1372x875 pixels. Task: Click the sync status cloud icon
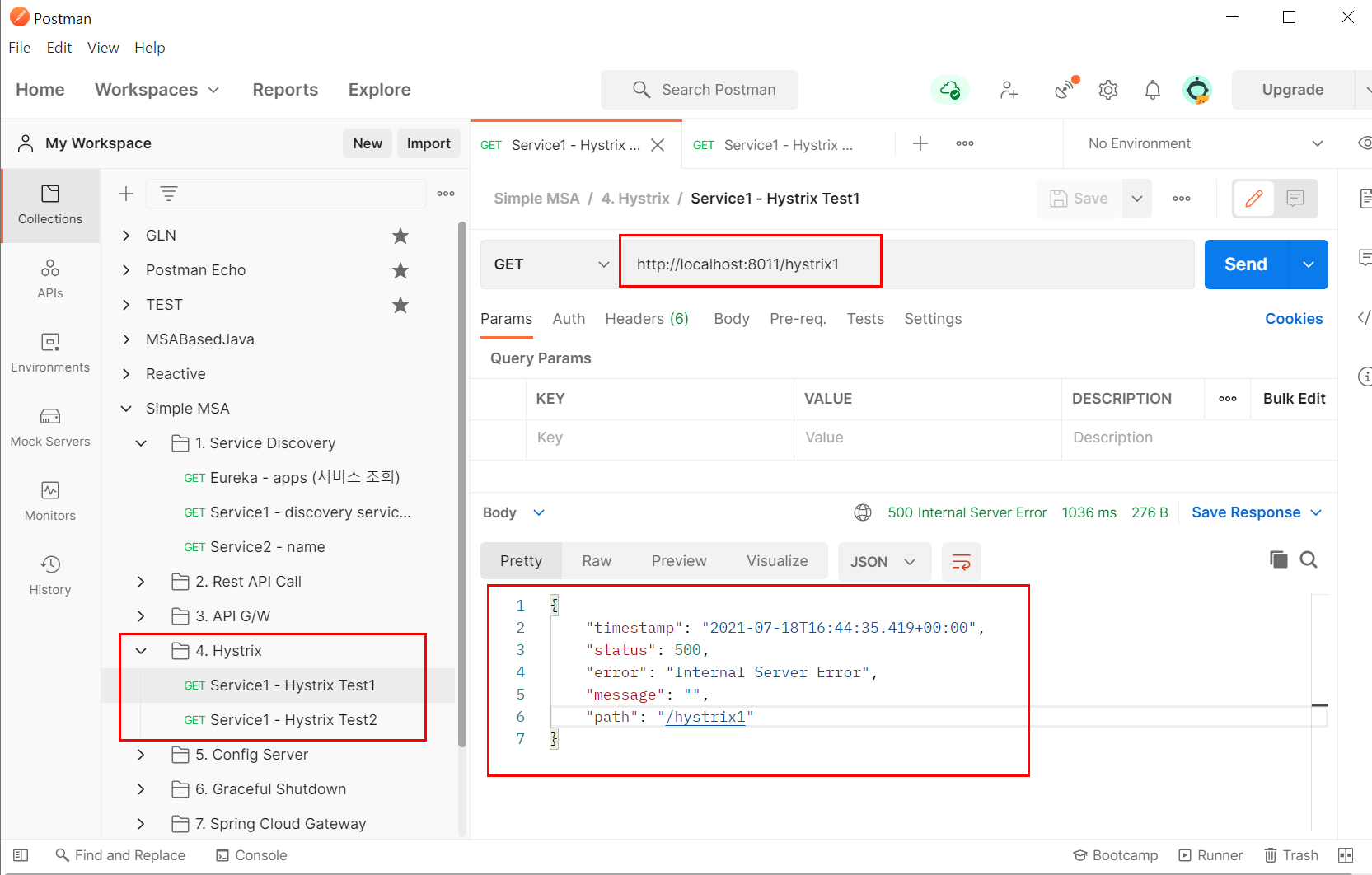[x=950, y=90]
